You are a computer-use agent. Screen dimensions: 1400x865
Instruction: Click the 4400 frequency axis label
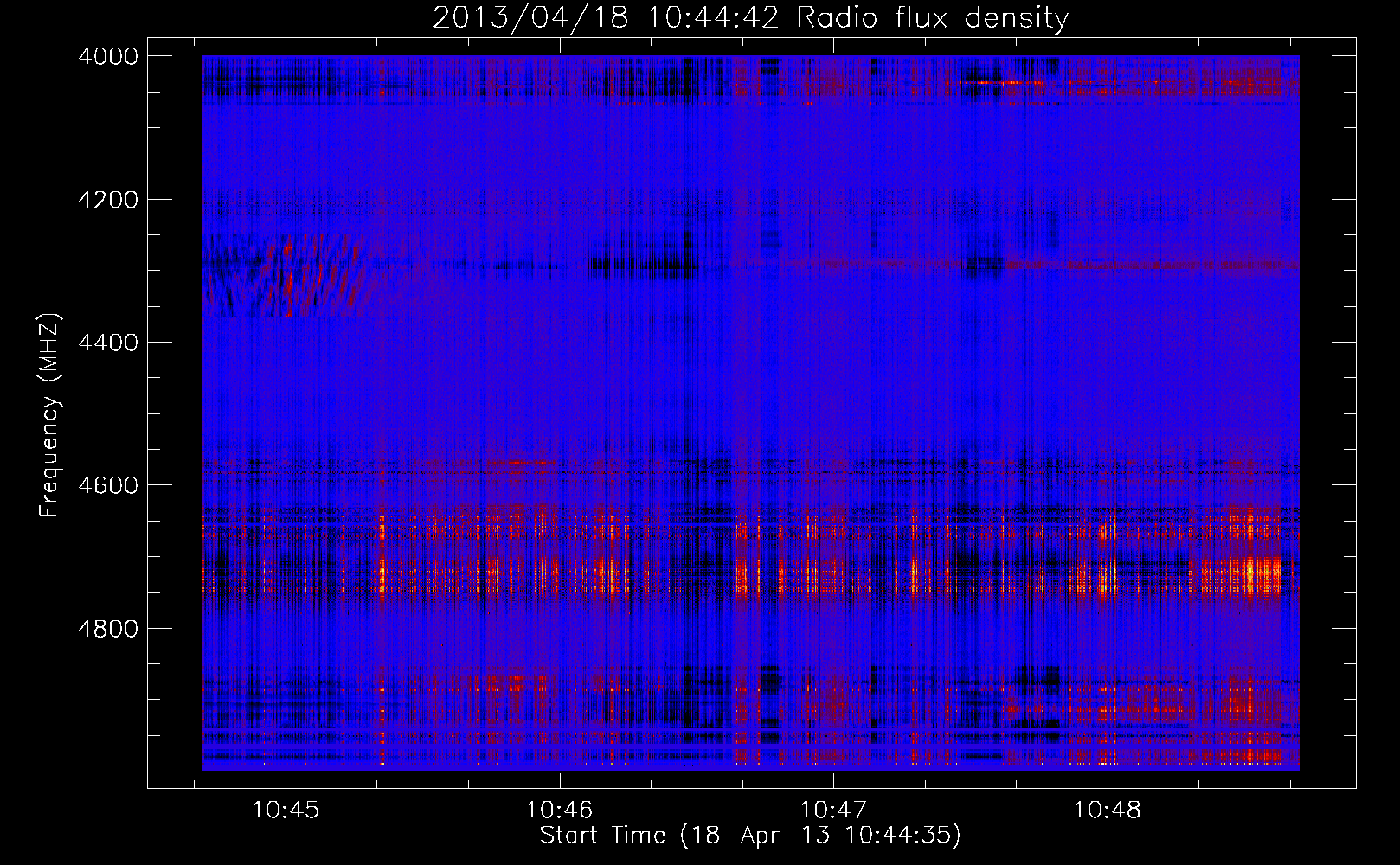[108, 343]
